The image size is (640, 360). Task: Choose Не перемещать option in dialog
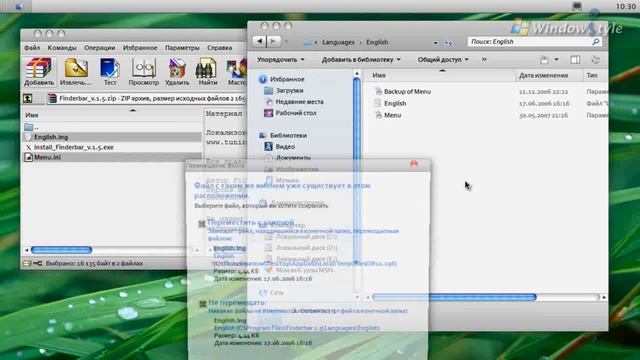click(x=236, y=302)
